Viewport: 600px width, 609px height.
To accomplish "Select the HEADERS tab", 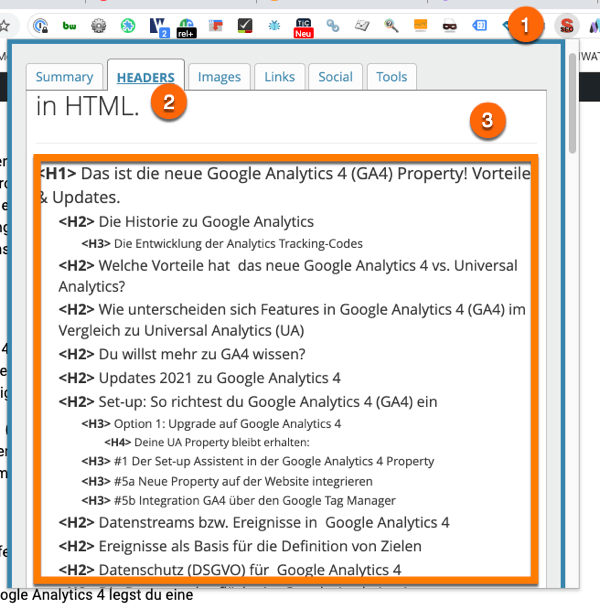I will [x=146, y=77].
